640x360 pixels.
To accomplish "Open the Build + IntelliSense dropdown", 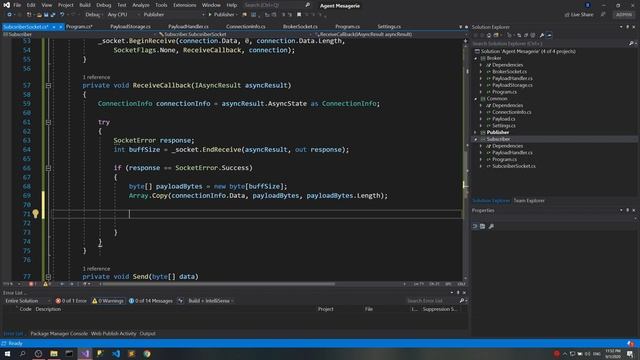I will (211, 301).
